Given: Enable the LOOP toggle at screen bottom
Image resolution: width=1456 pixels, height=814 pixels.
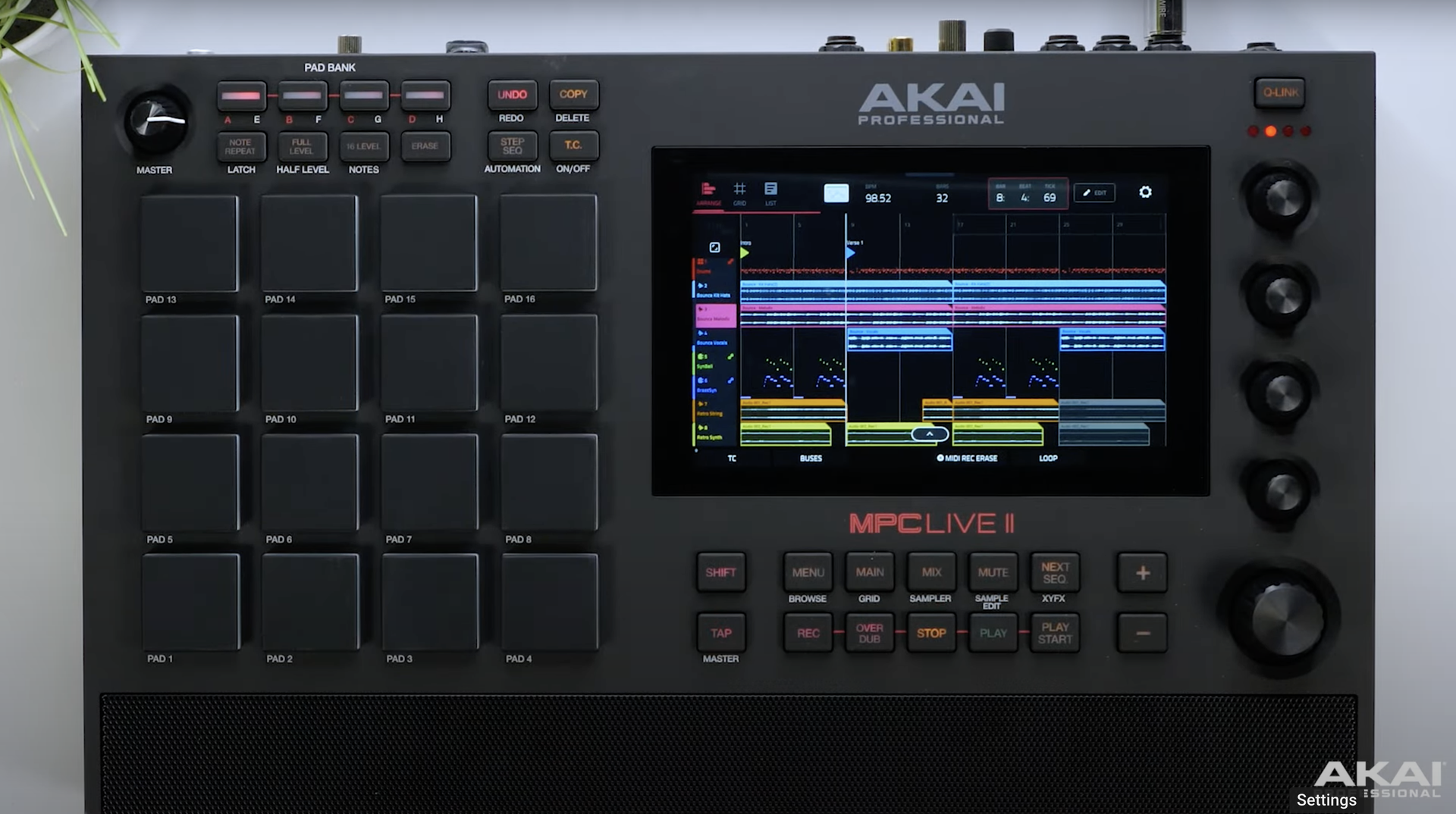Looking at the screenshot, I should coord(1048,458).
